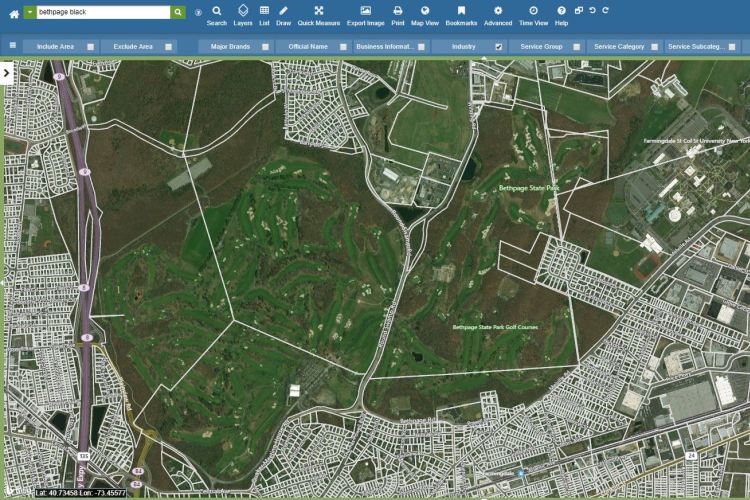The image size is (750, 500).
Task: Submit search with green magnifier button
Action: coord(178,12)
